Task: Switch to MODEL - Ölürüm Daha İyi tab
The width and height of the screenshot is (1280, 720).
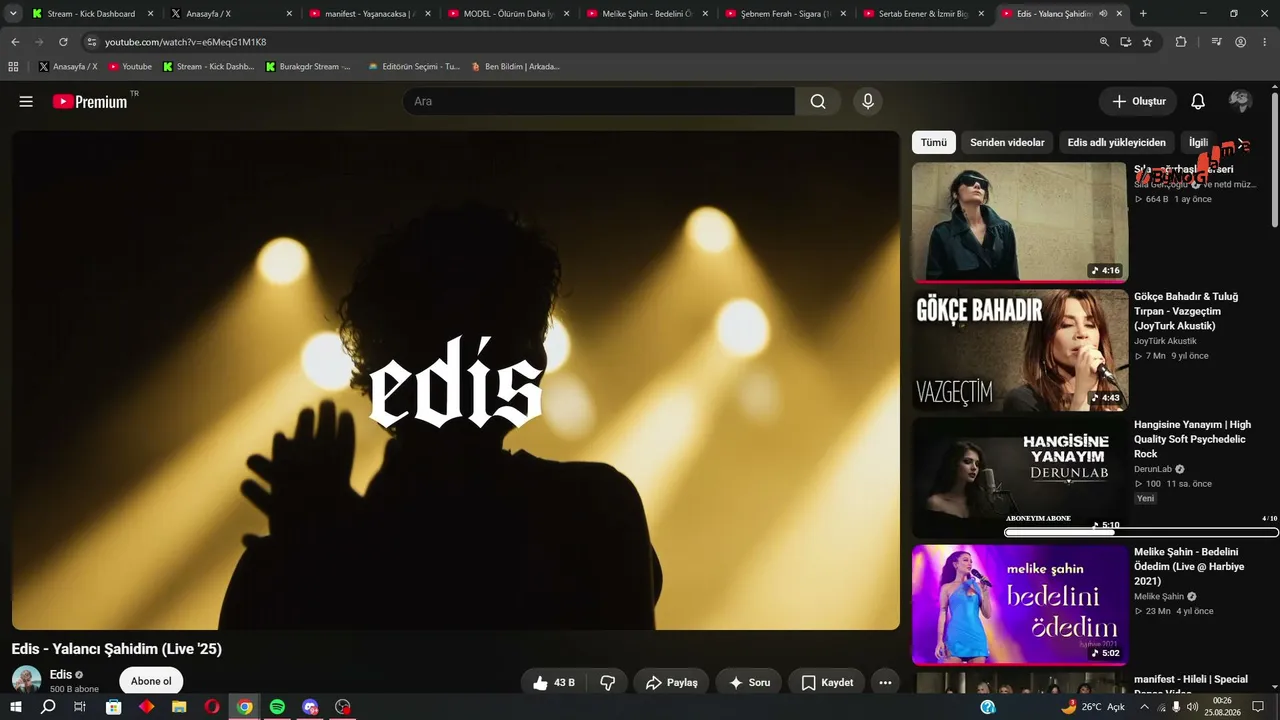Action: pyautogui.click(x=509, y=14)
